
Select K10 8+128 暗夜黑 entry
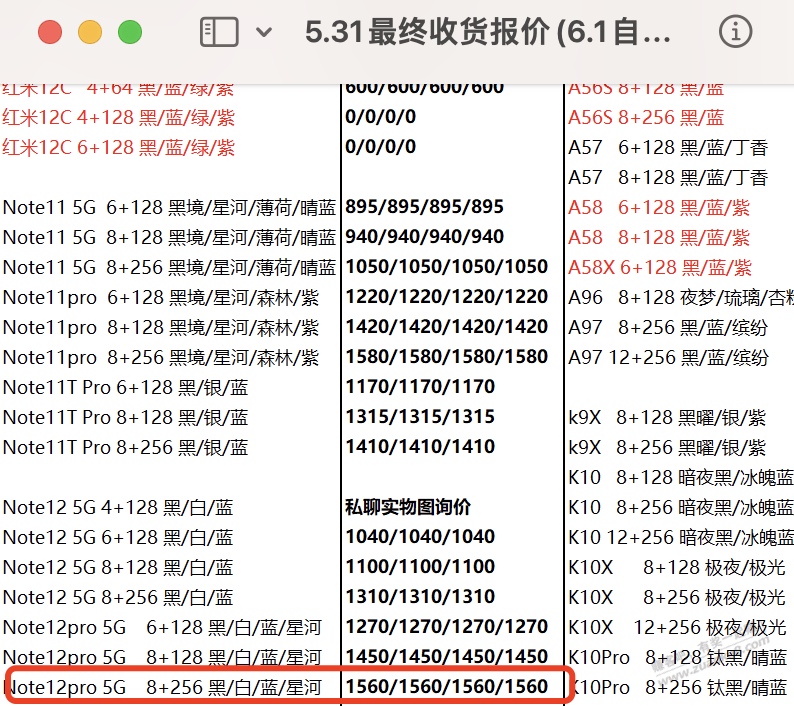681,478
